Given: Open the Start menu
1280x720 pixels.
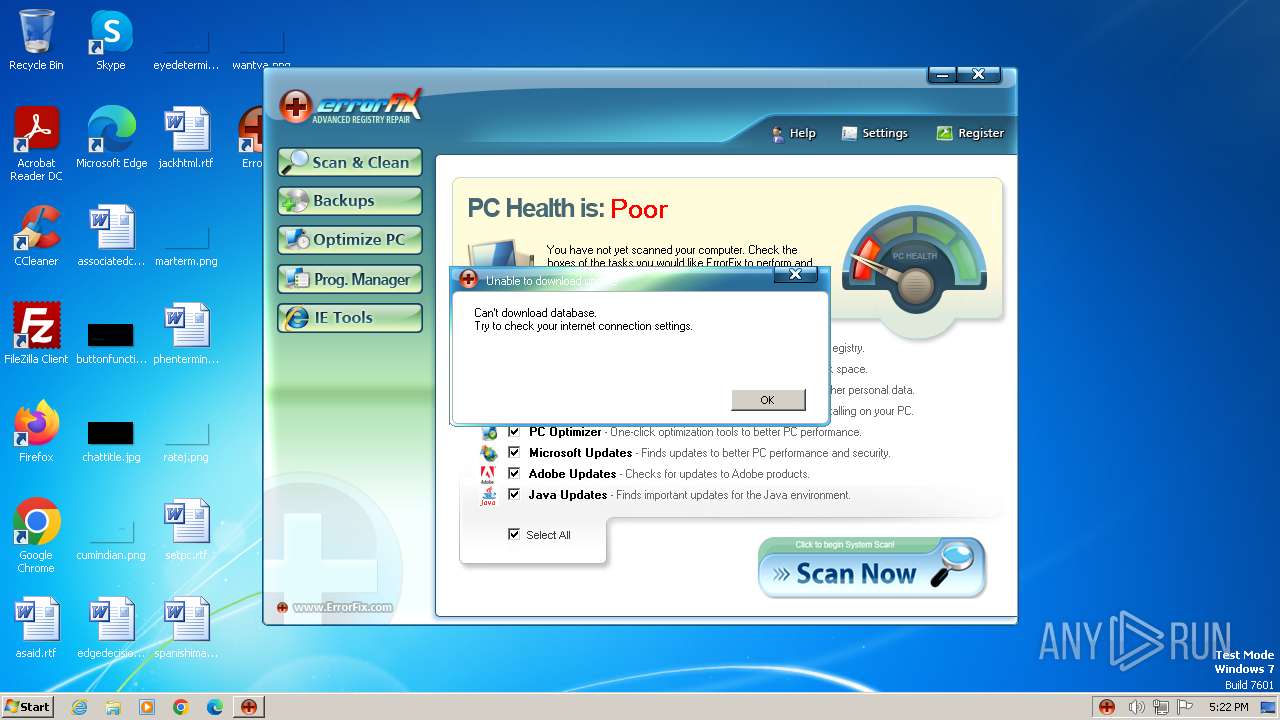Looking at the screenshot, I should pyautogui.click(x=28, y=706).
